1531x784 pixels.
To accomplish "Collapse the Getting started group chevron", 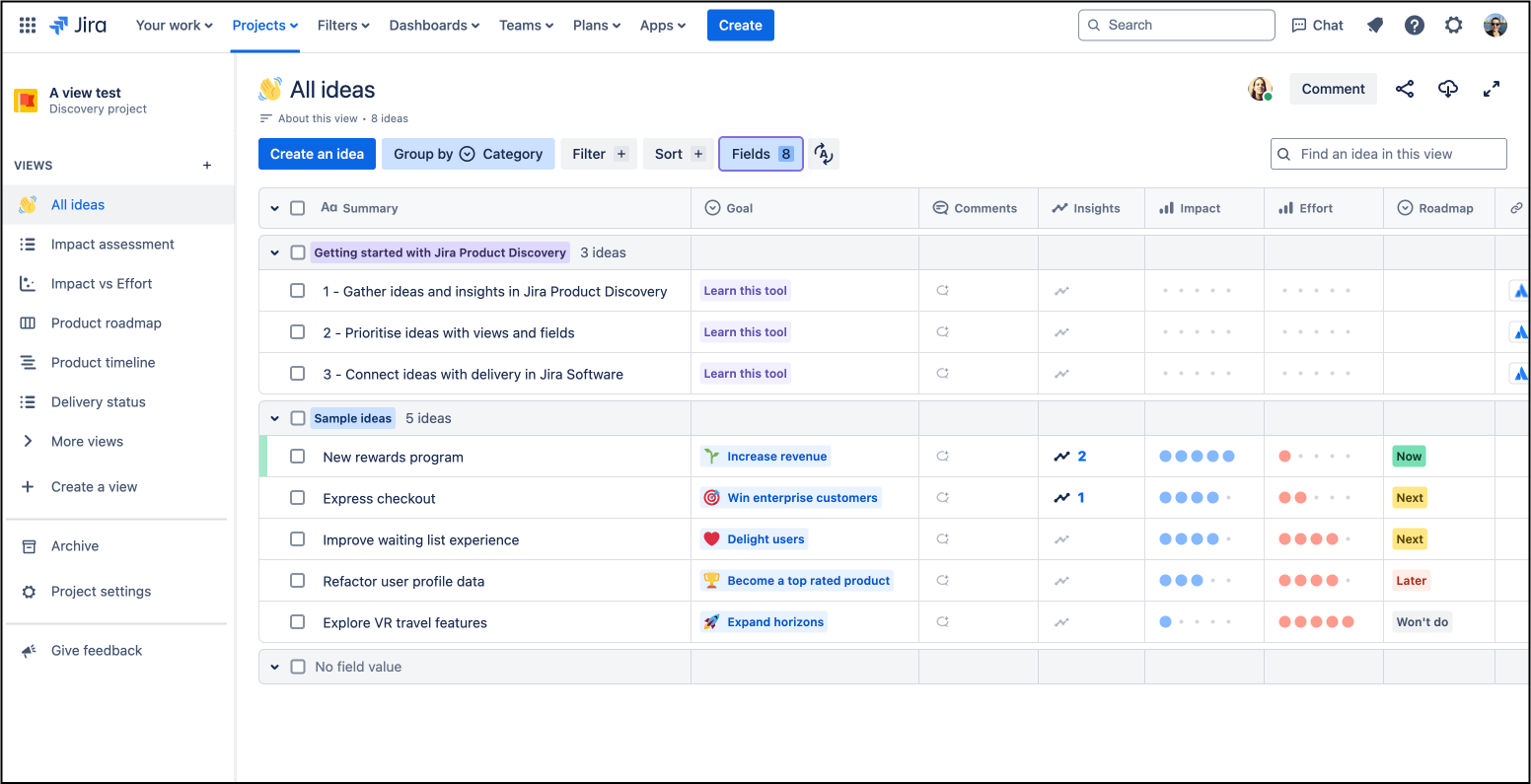I will (x=274, y=251).
